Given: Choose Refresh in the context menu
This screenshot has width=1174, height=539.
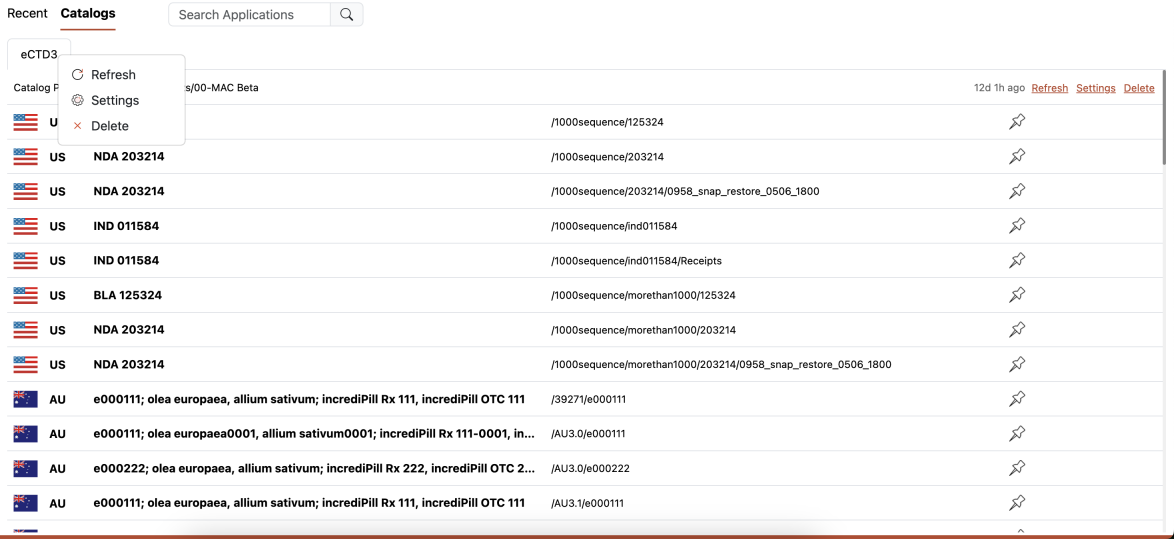Looking at the screenshot, I should point(112,75).
